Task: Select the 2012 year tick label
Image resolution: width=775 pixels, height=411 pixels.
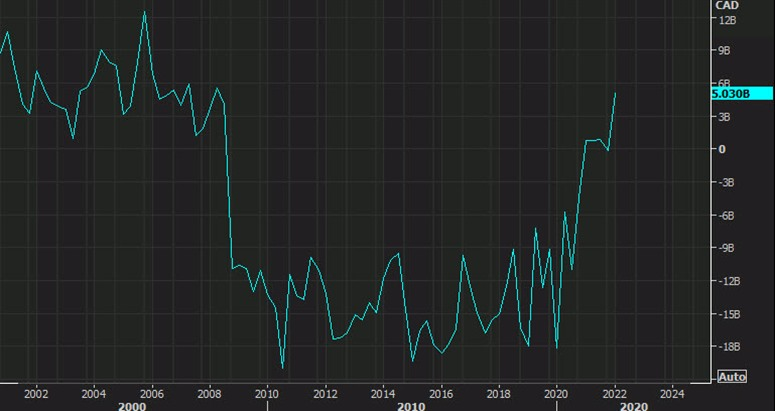Action: pyautogui.click(x=325, y=394)
